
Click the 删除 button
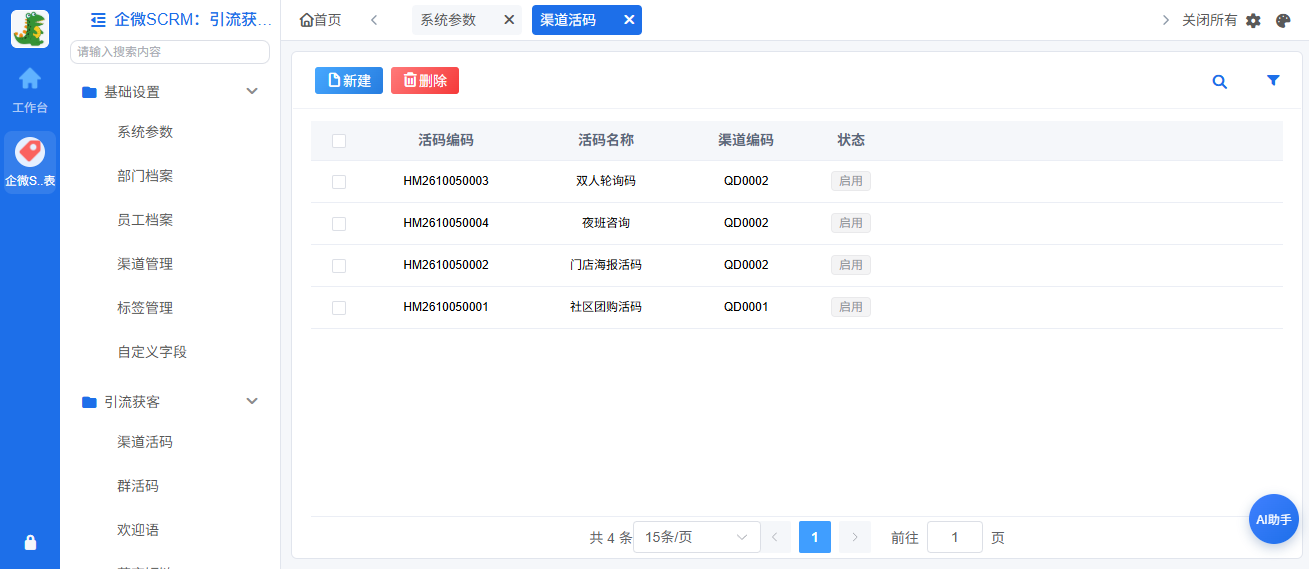point(425,81)
